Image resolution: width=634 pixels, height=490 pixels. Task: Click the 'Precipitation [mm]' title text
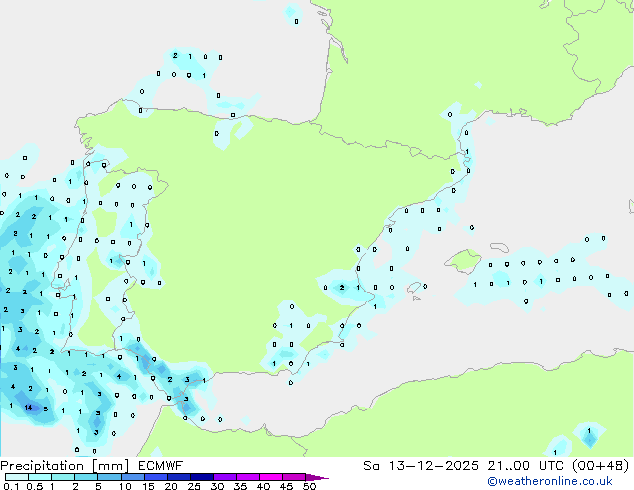[65, 466]
